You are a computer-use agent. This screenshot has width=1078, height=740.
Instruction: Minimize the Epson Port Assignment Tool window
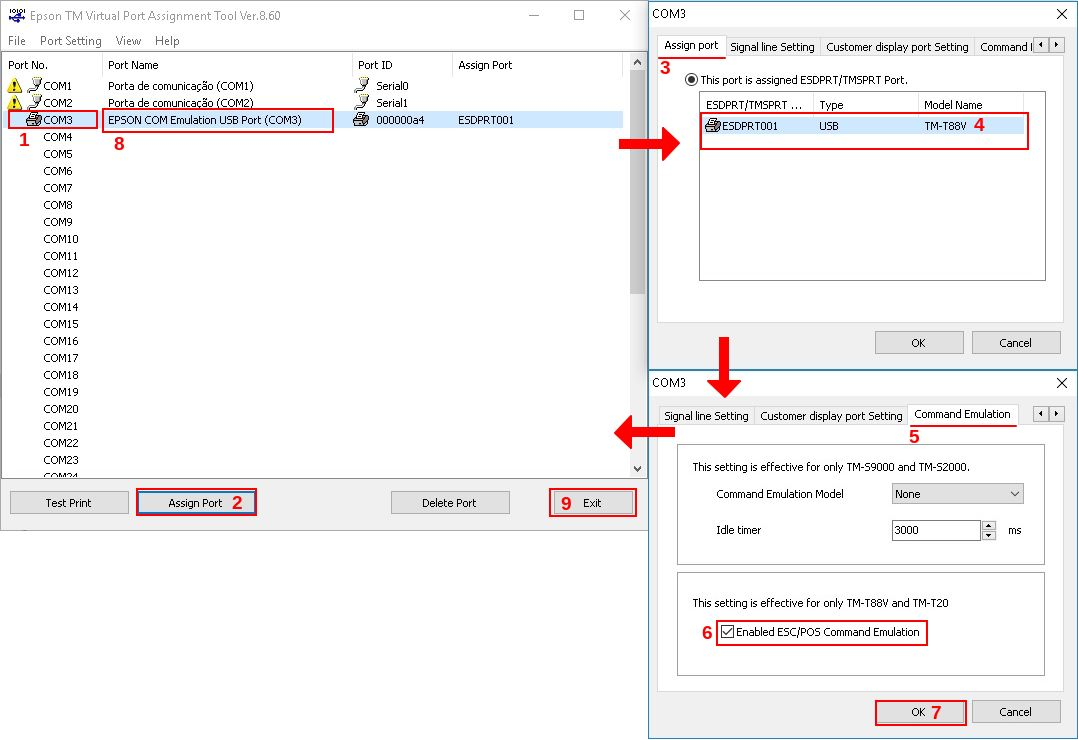point(534,15)
